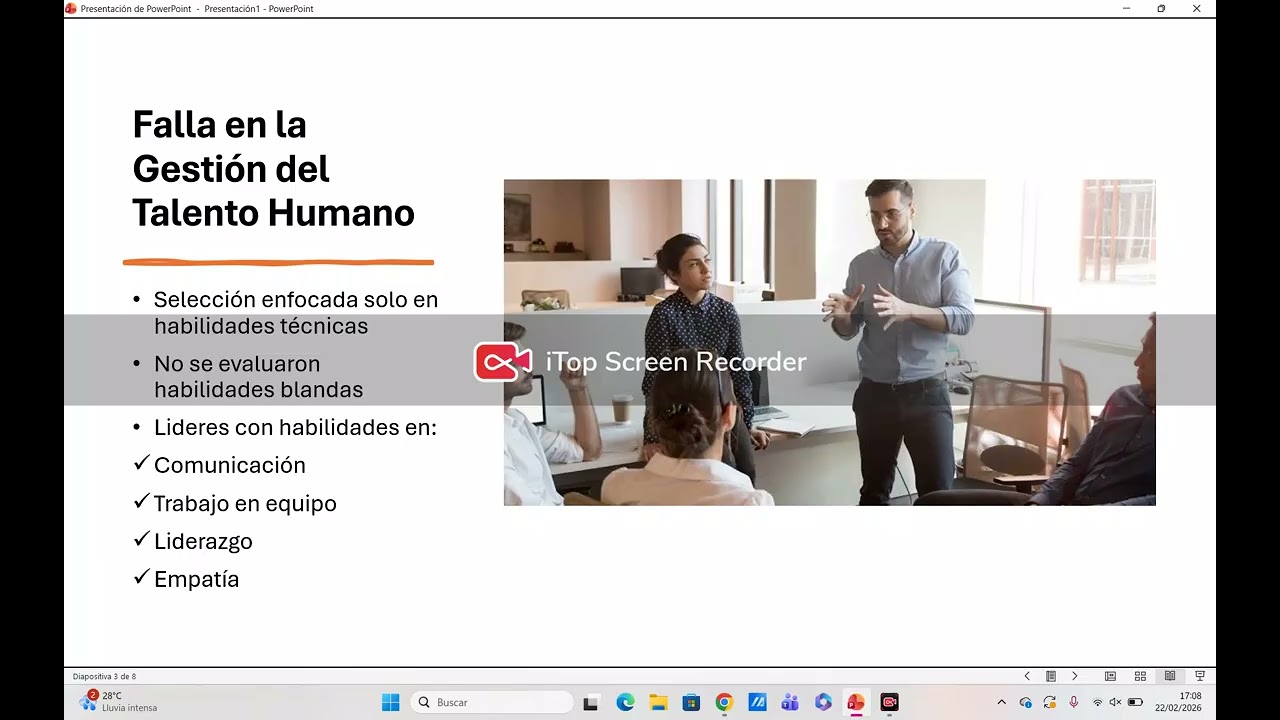1280x720 pixels.
Task: Click the checklist item 'Liderazgo'
Action: 203,541
